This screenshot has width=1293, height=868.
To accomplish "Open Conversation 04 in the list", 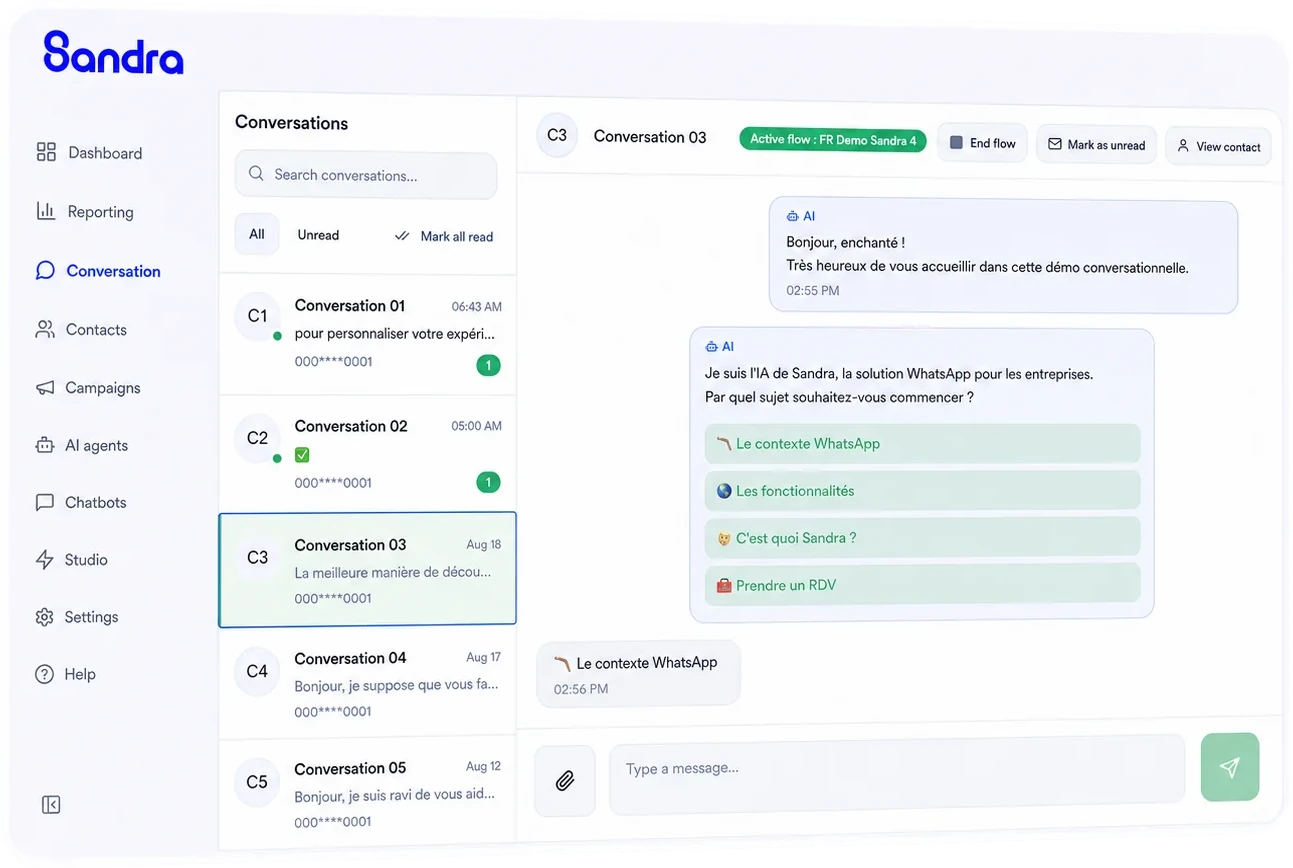I will pos(367,684).
